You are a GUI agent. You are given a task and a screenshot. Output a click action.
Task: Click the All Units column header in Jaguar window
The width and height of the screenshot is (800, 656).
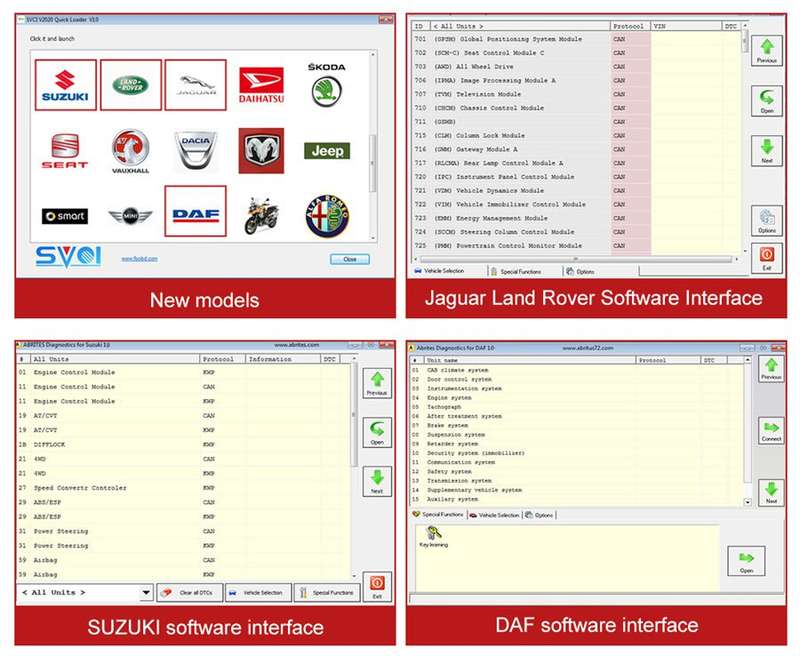pos(519,26)
